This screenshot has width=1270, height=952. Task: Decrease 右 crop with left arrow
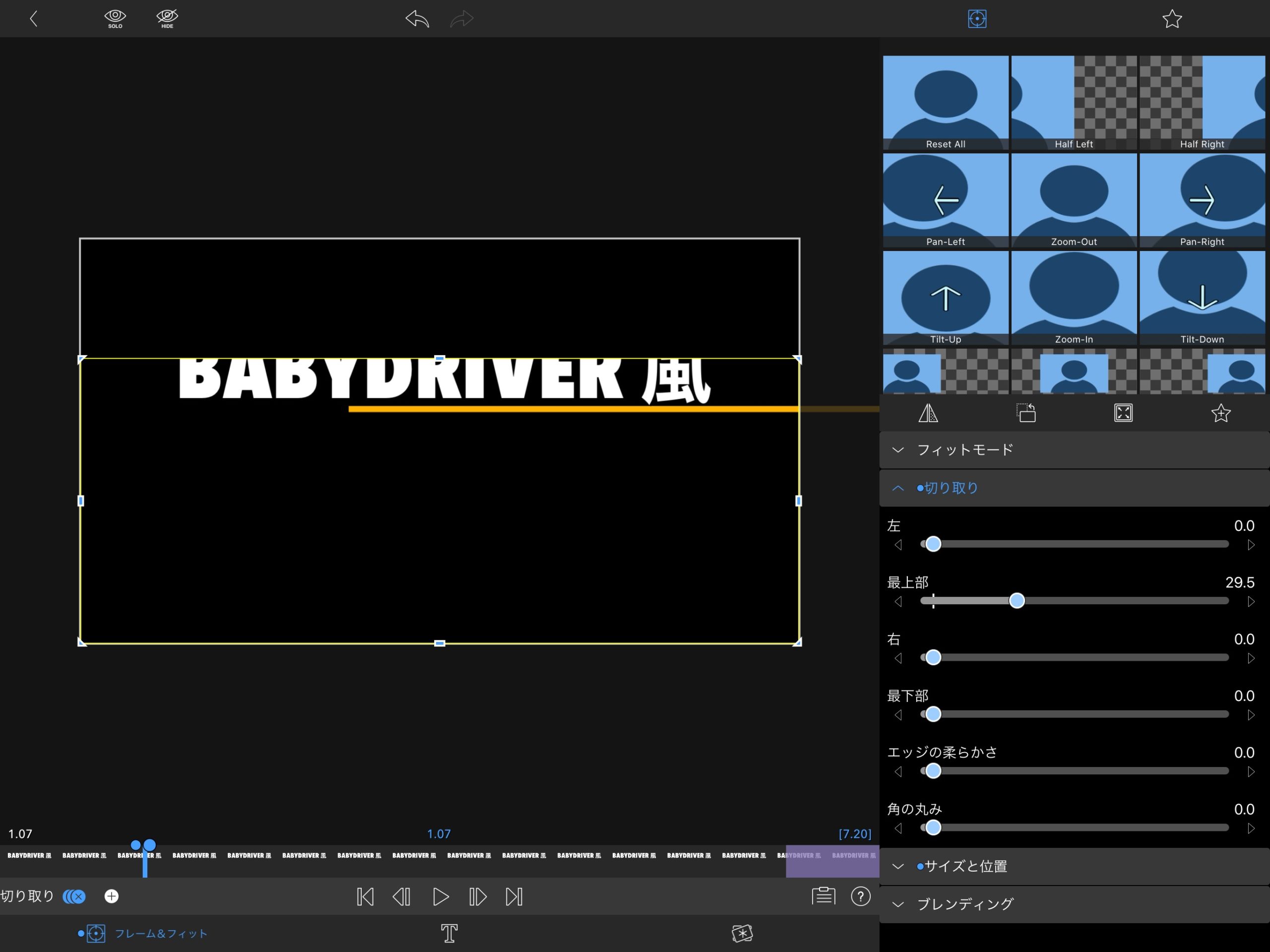tap(898, 658)
